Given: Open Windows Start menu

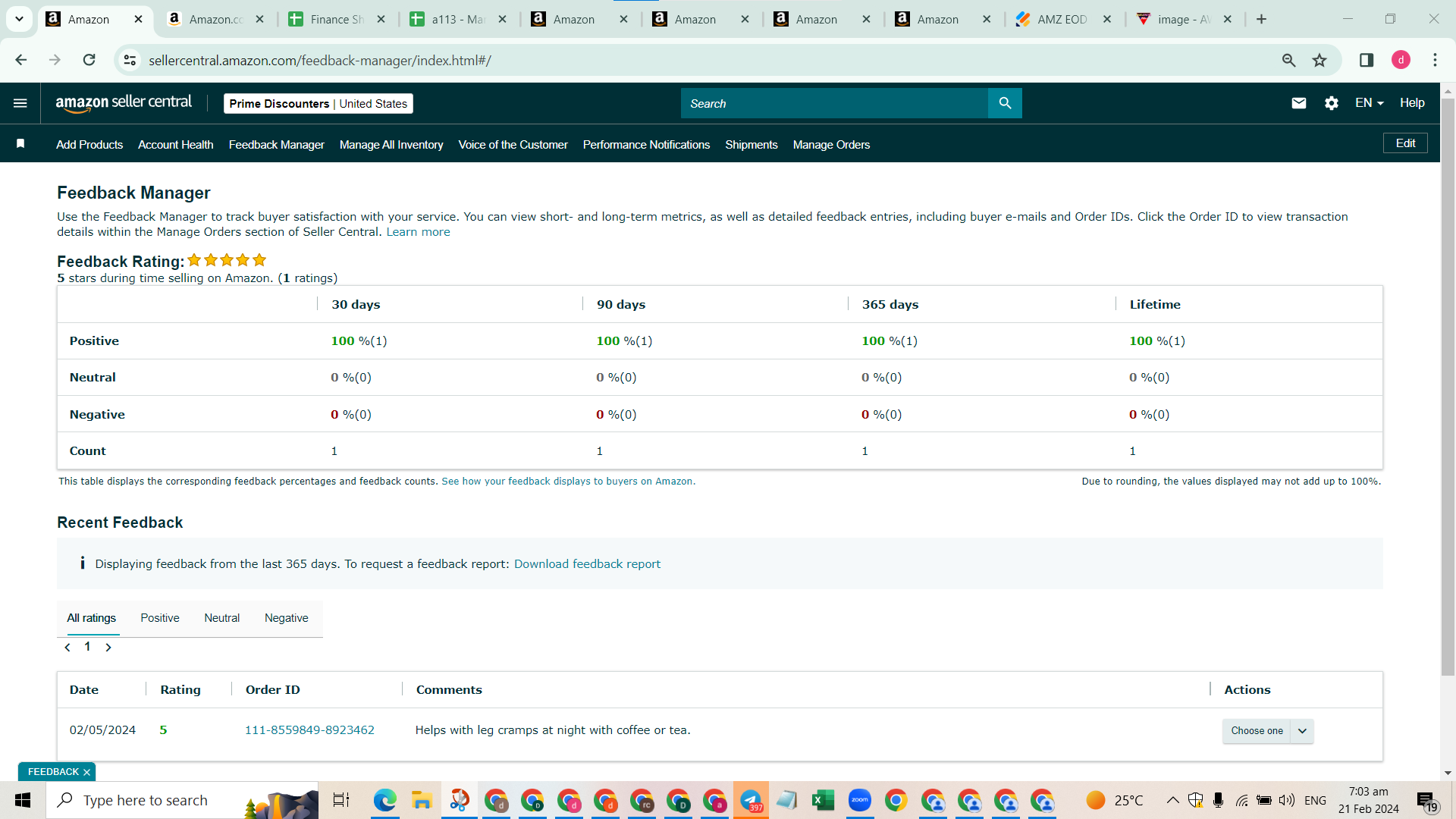Looking at the screenshot, I should [x=23, y=800].
